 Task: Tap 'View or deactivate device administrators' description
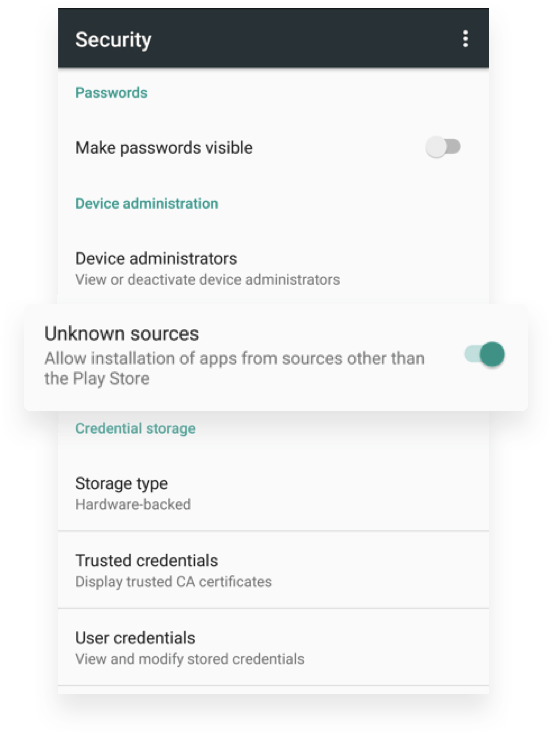click(208, 280)
